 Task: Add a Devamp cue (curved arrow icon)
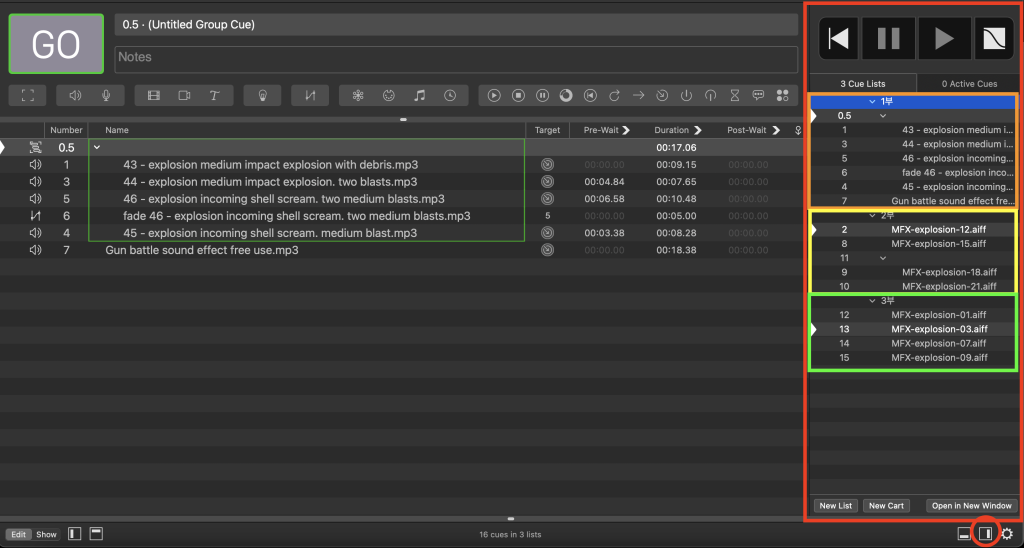(615, 95)
